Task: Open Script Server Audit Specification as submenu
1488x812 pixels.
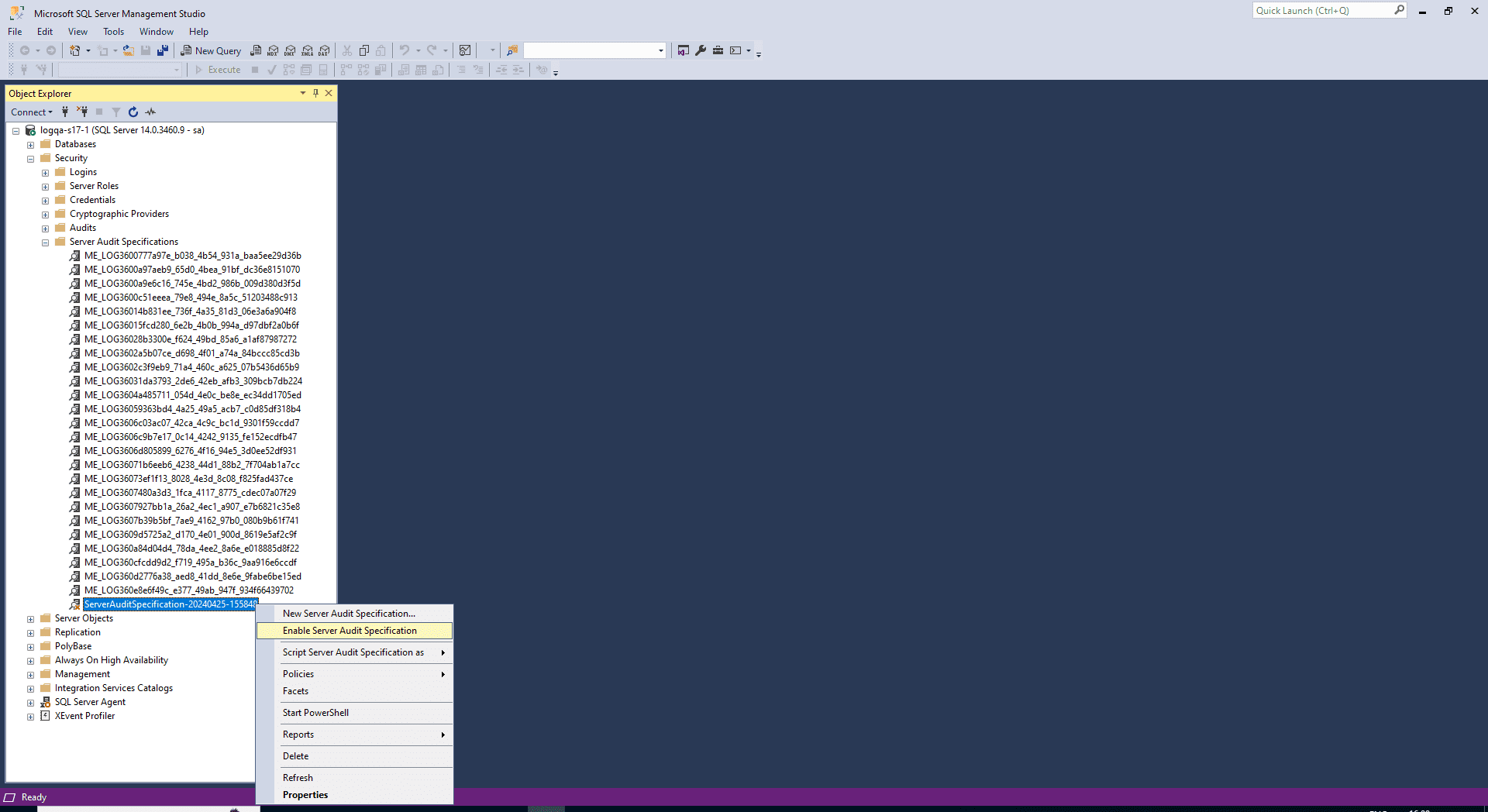Action: [355, 652]
